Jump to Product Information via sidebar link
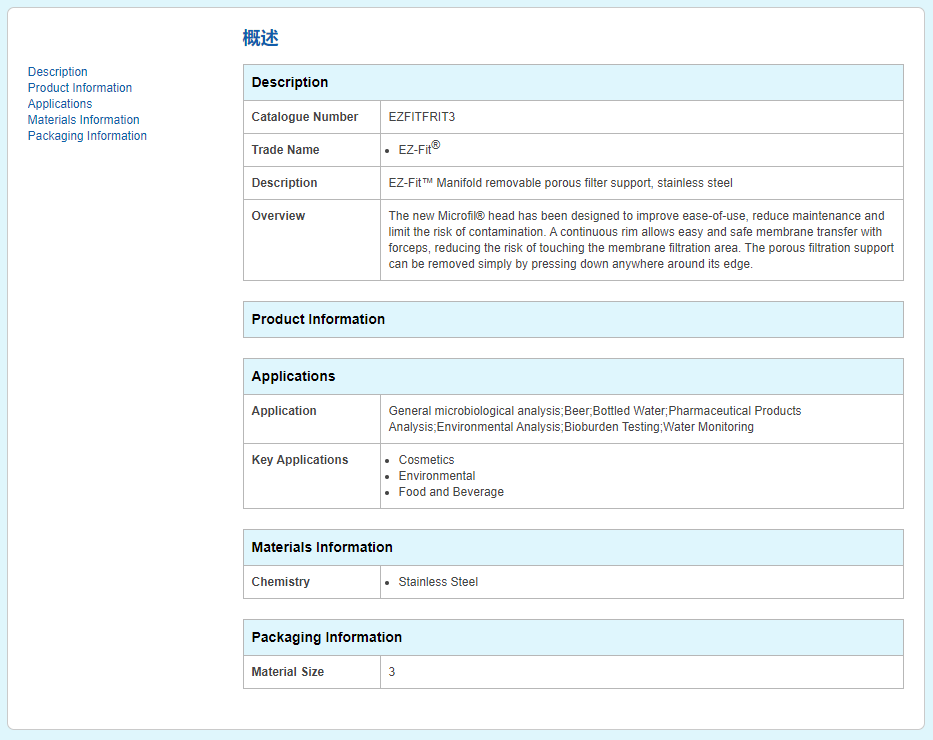 click(x=80, y=87)
